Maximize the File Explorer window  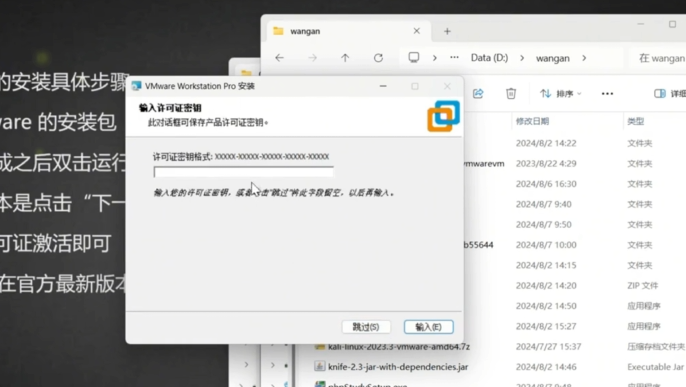point(672,24)
